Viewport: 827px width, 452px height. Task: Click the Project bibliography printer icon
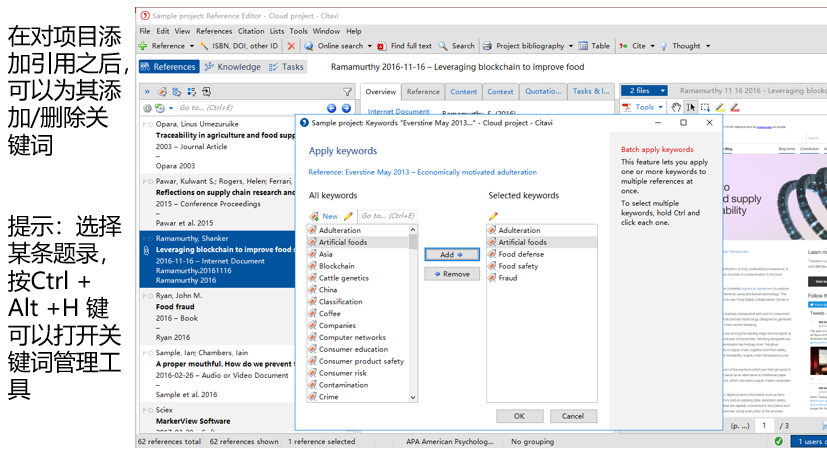[487, 46]
